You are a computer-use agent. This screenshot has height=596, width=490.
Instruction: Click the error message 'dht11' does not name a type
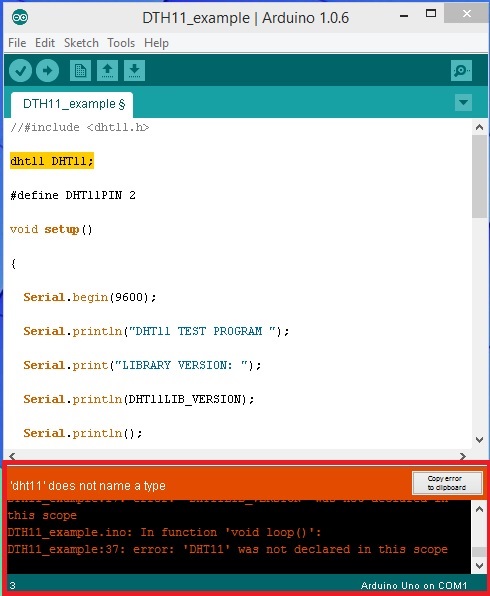point(88,486)
